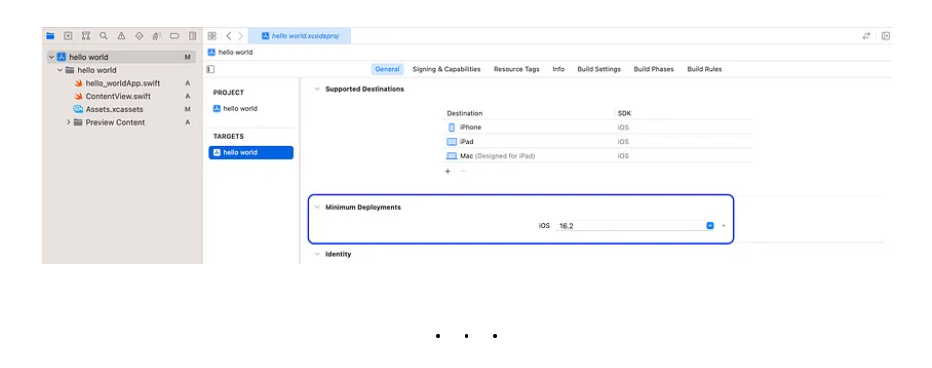This screenshot has height=368, width=932.
Task: Show the Debug navigator
Action: 156,36
